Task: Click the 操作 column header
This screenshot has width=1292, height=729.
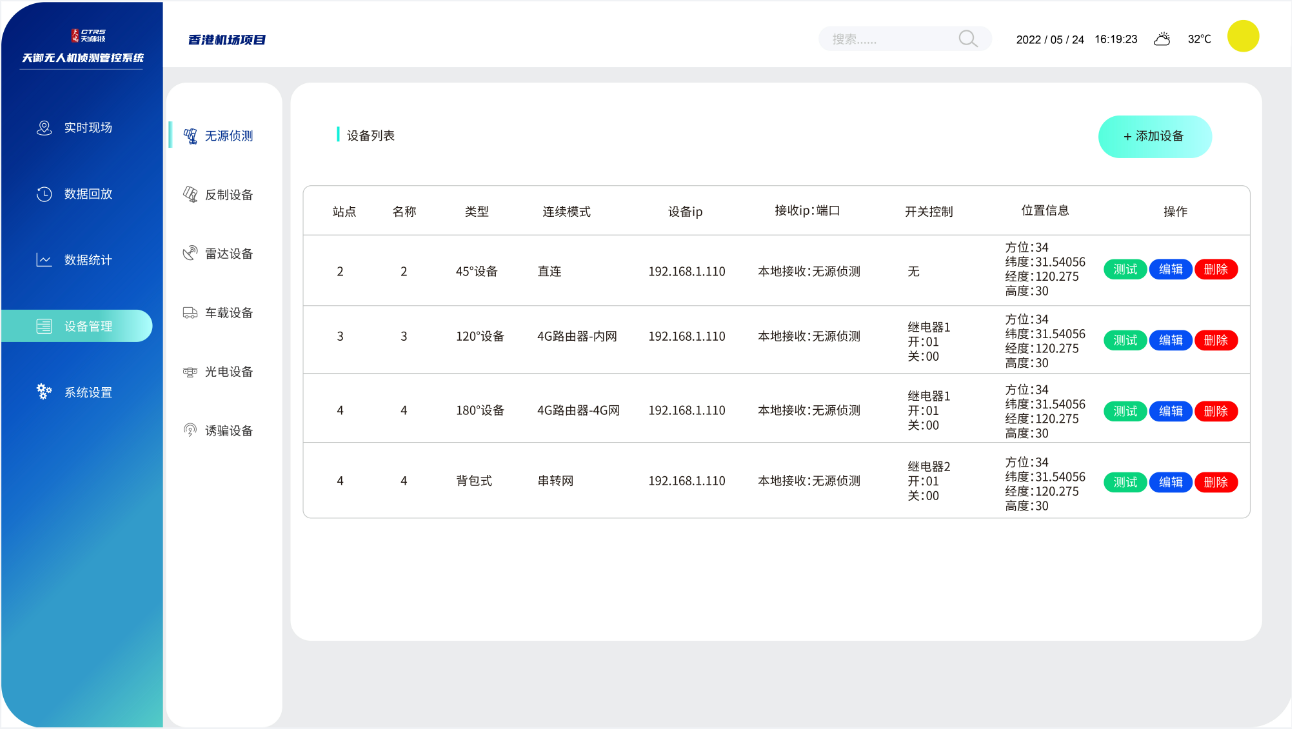Action: pos(1175,212)
